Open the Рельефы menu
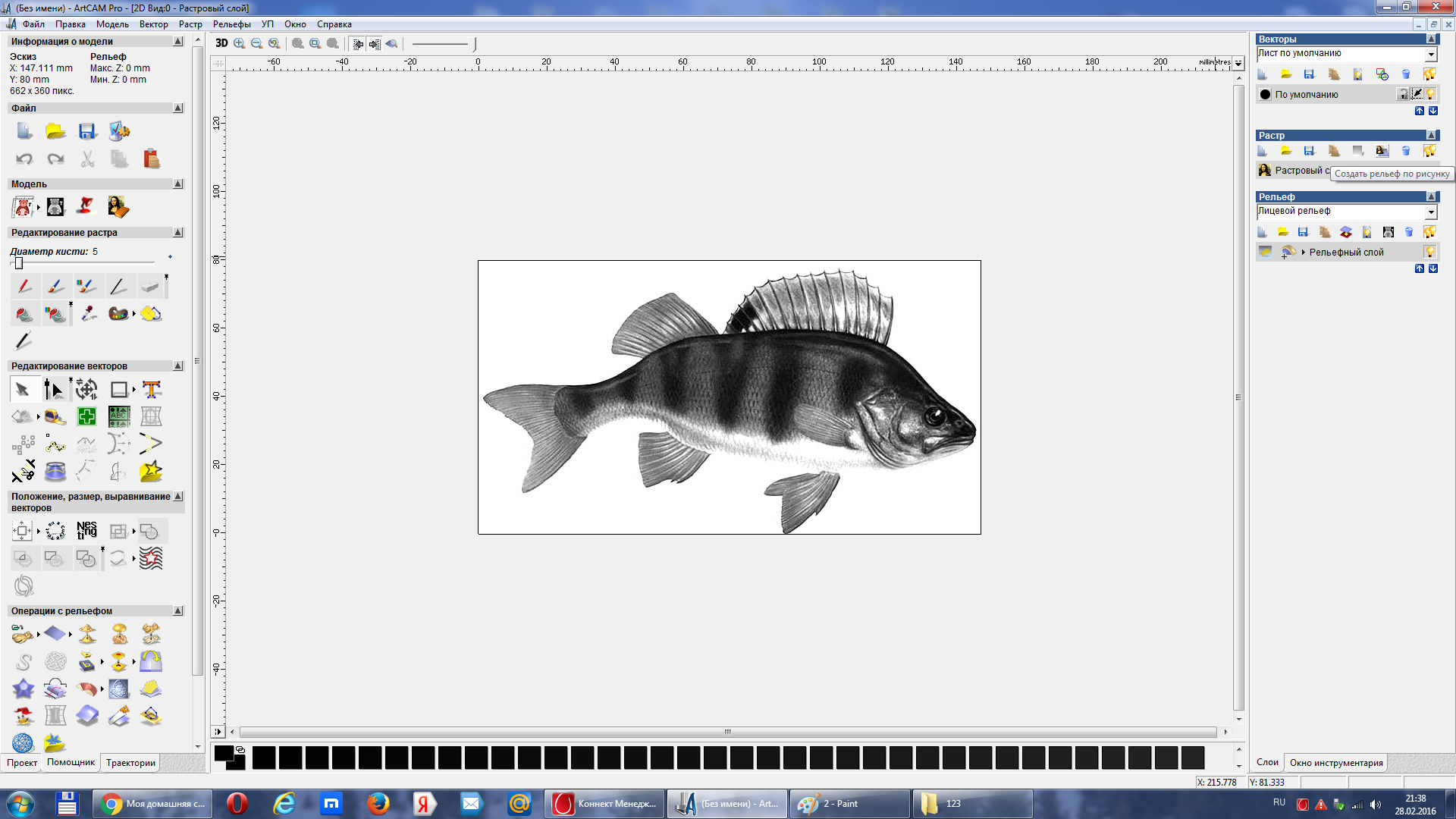 [231, 24]
